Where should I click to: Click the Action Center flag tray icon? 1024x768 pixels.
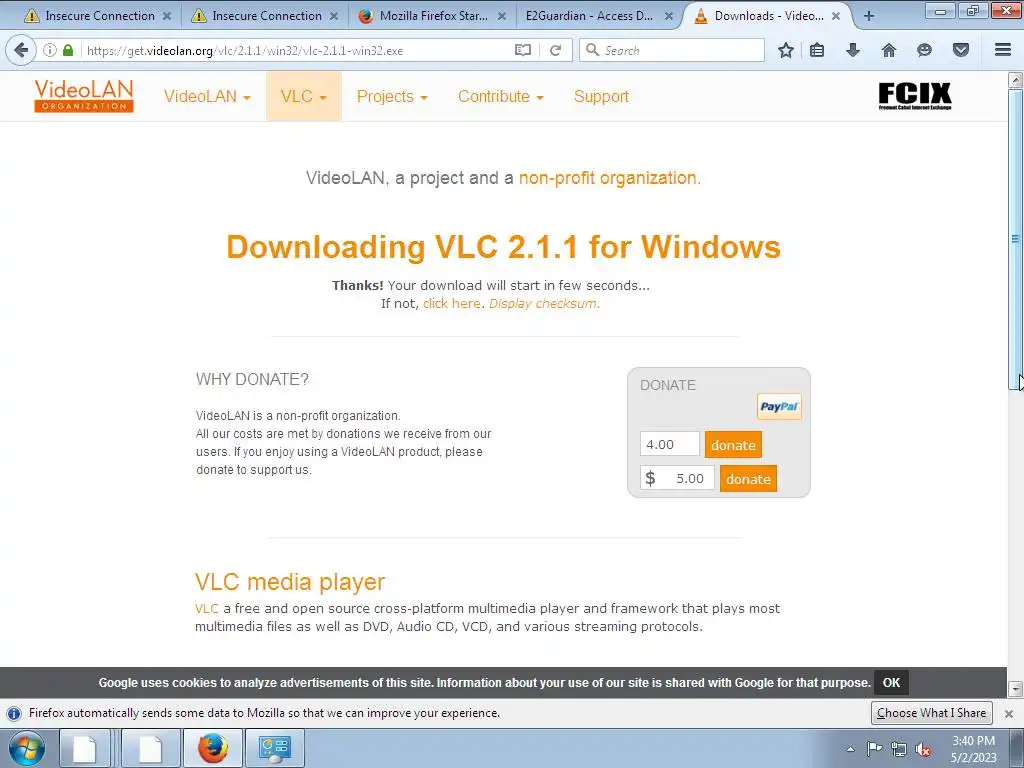tap(874, 749)
